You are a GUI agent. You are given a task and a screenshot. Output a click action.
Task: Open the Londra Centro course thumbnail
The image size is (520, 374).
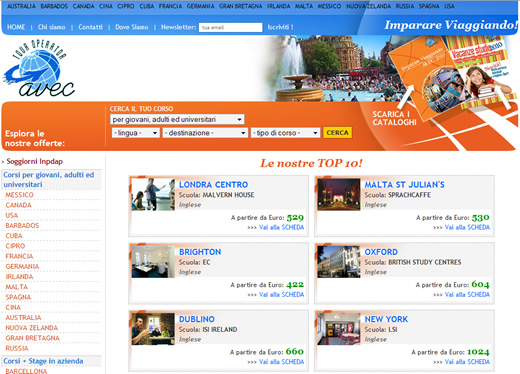pyautogui.click(x=153, y=194)
